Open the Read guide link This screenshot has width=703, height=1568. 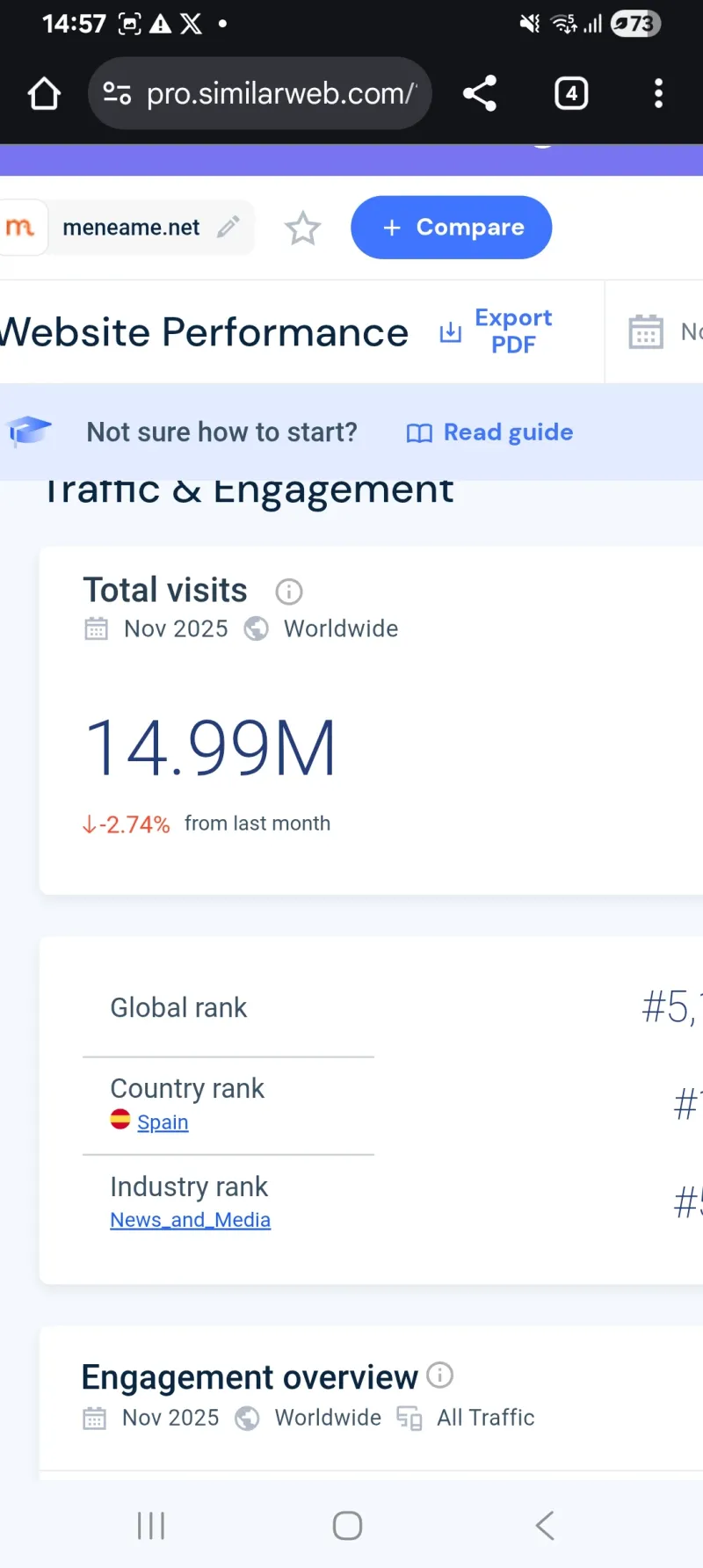[490, 432]
